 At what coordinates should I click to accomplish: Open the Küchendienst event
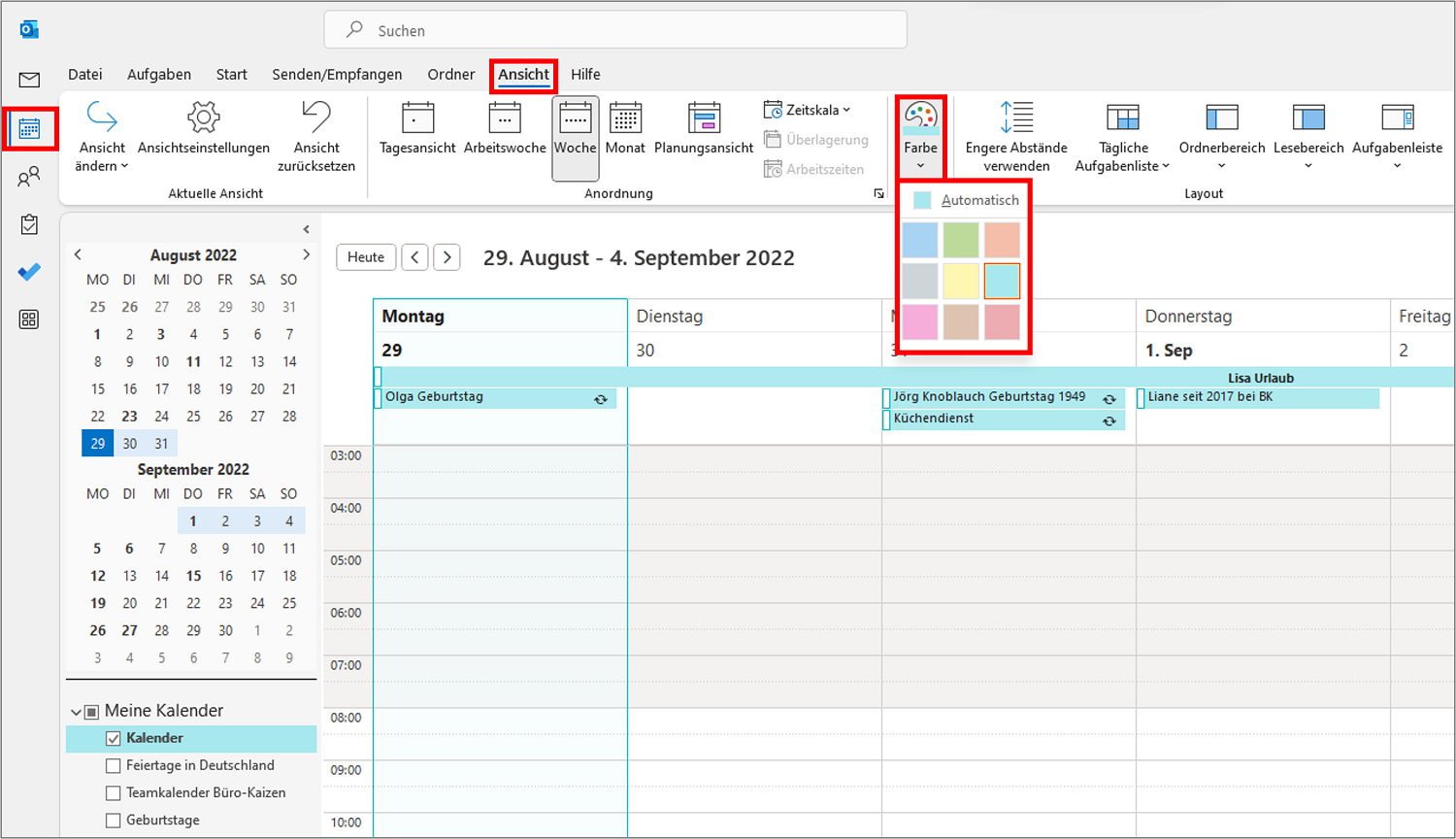tap(1004, 419)
